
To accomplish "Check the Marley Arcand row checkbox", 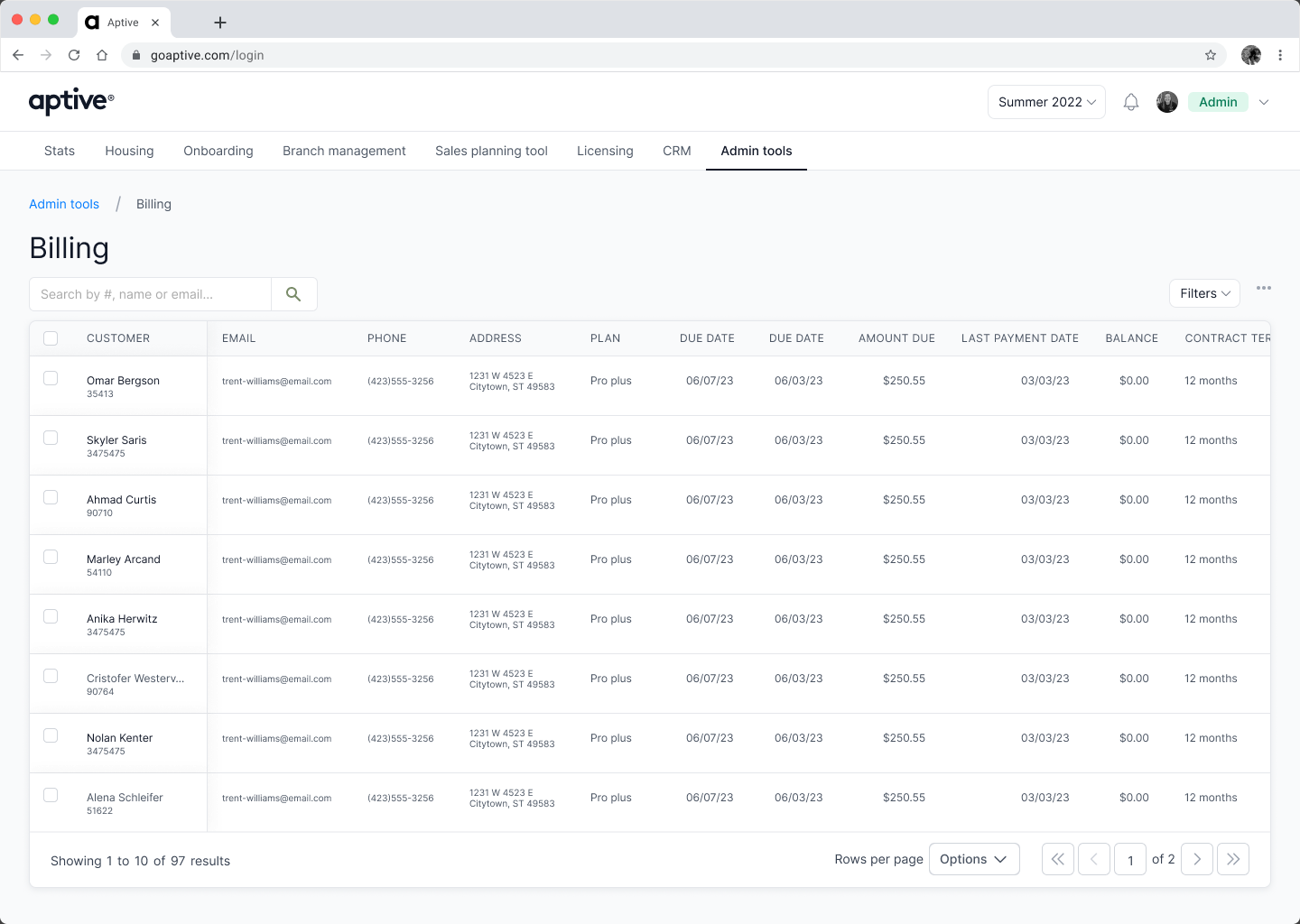I will point(51,557).
